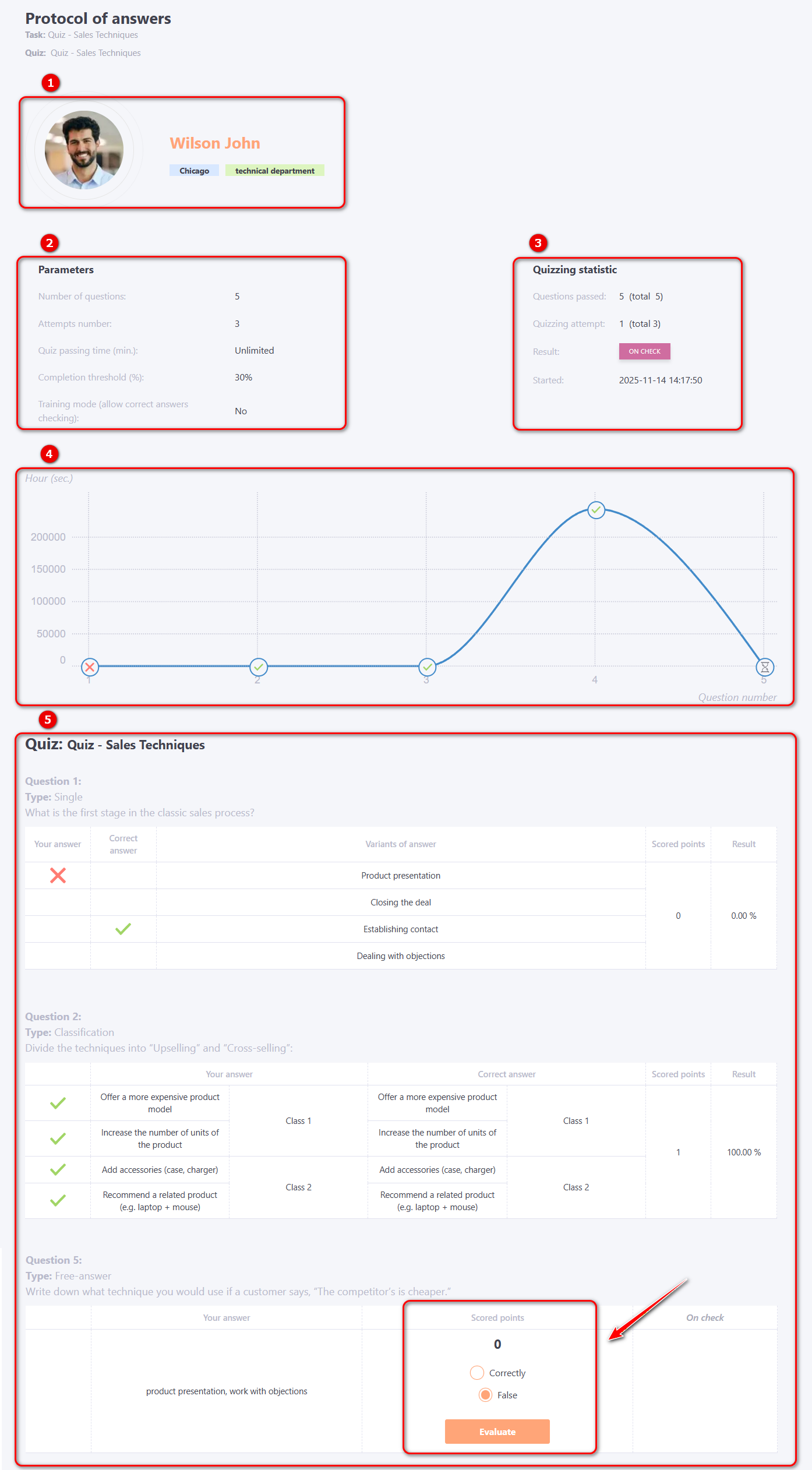The width and height of the screenshot is (812, 1470).
Task: Click the Chicago tag
Action: pos(194,171)
